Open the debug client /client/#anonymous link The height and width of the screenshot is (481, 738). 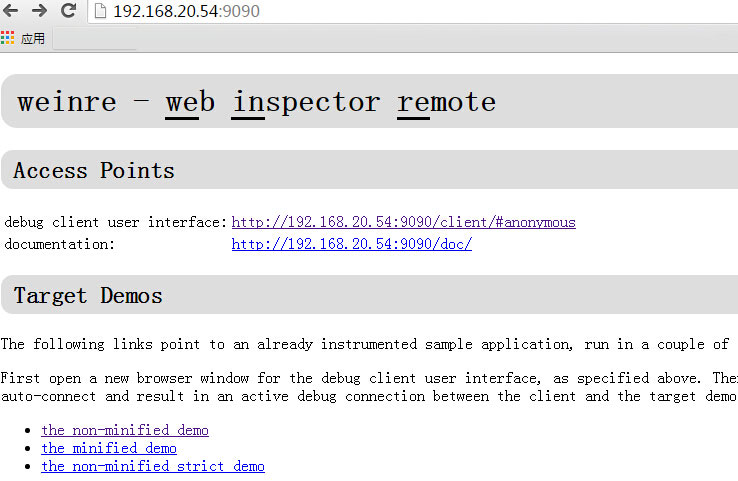click(403, 222)
